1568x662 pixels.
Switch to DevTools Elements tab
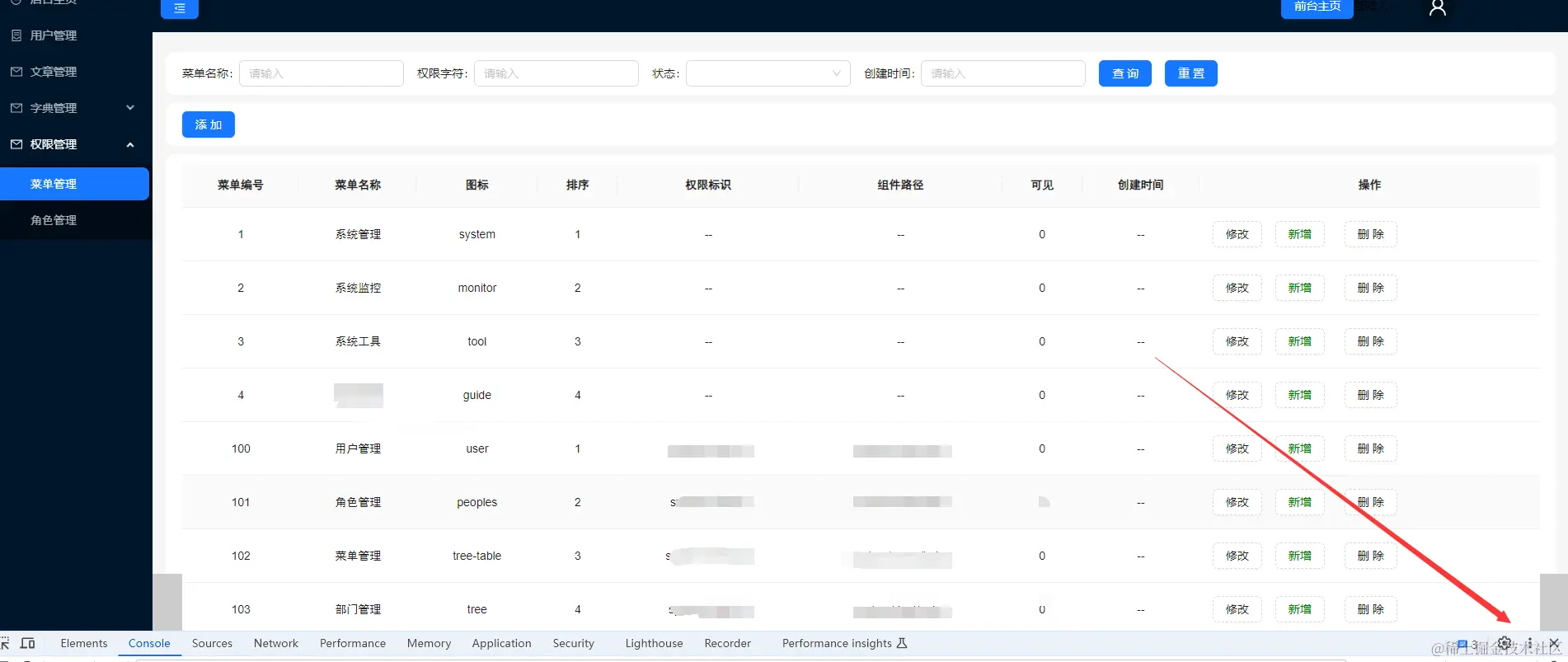click(x=83, y=643)
